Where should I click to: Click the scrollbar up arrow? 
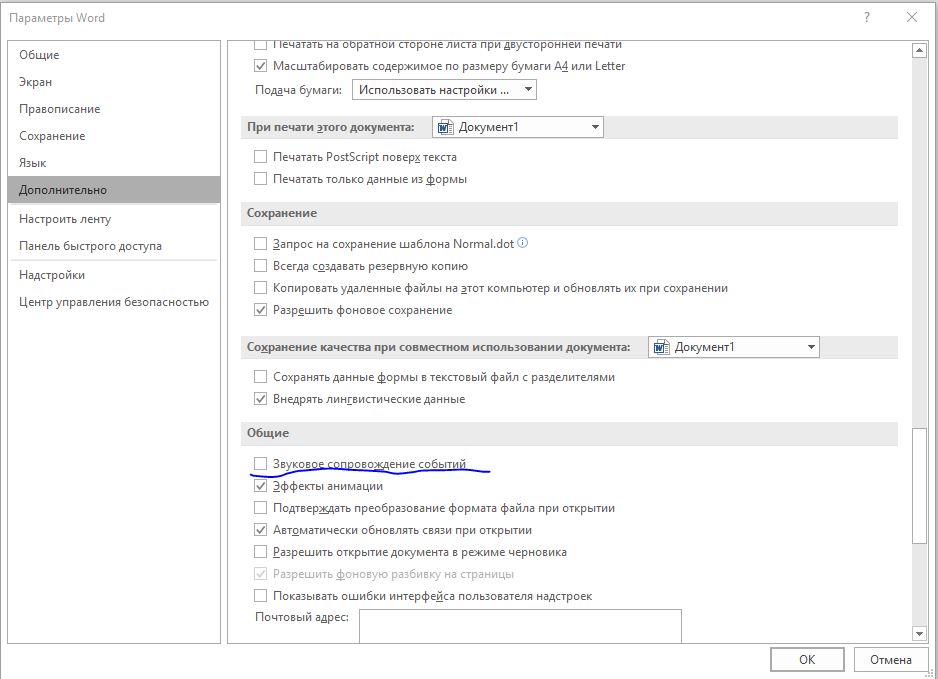pyautogui.click(x=919, y=51)
